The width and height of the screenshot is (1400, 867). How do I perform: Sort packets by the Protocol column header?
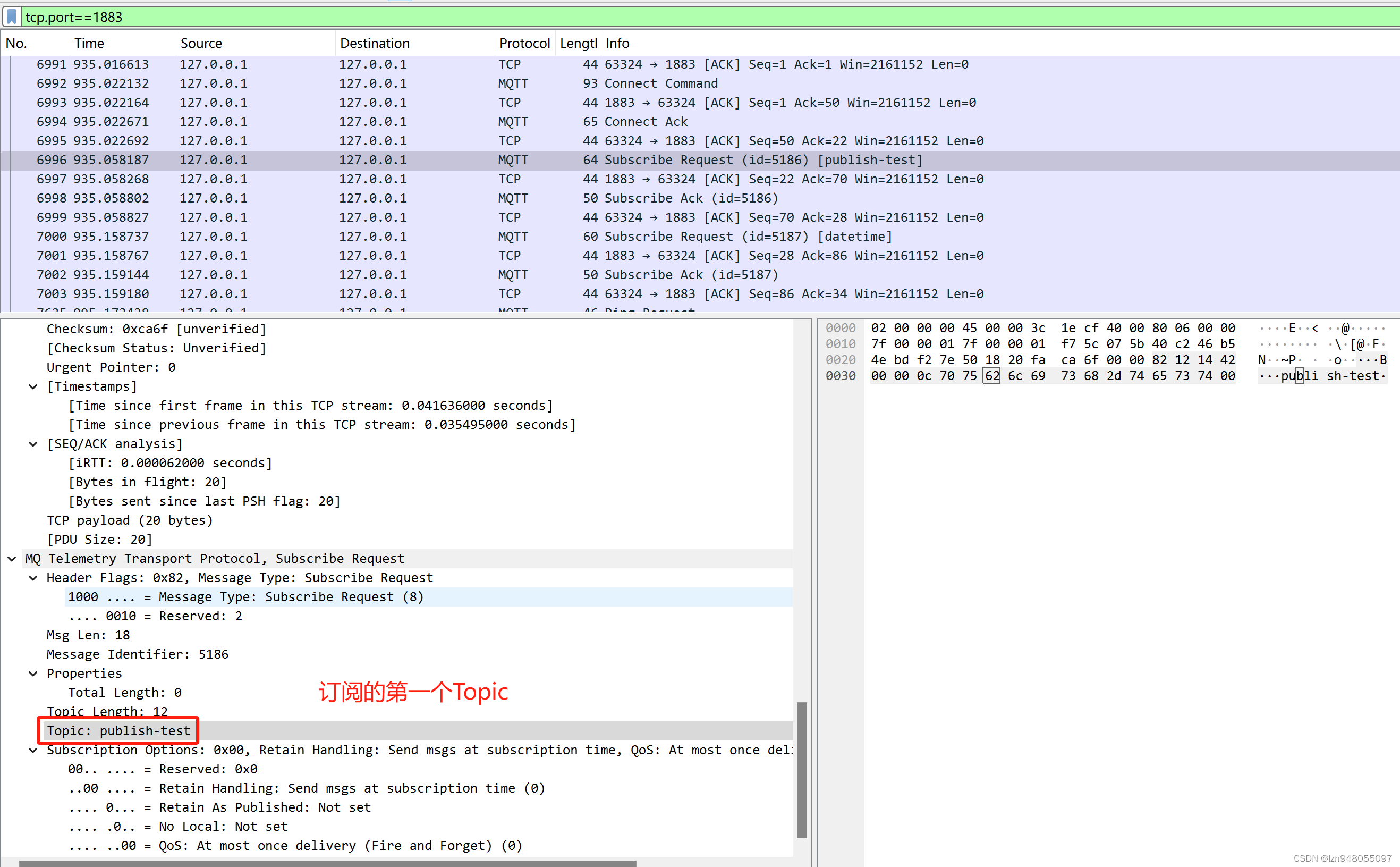523,44
